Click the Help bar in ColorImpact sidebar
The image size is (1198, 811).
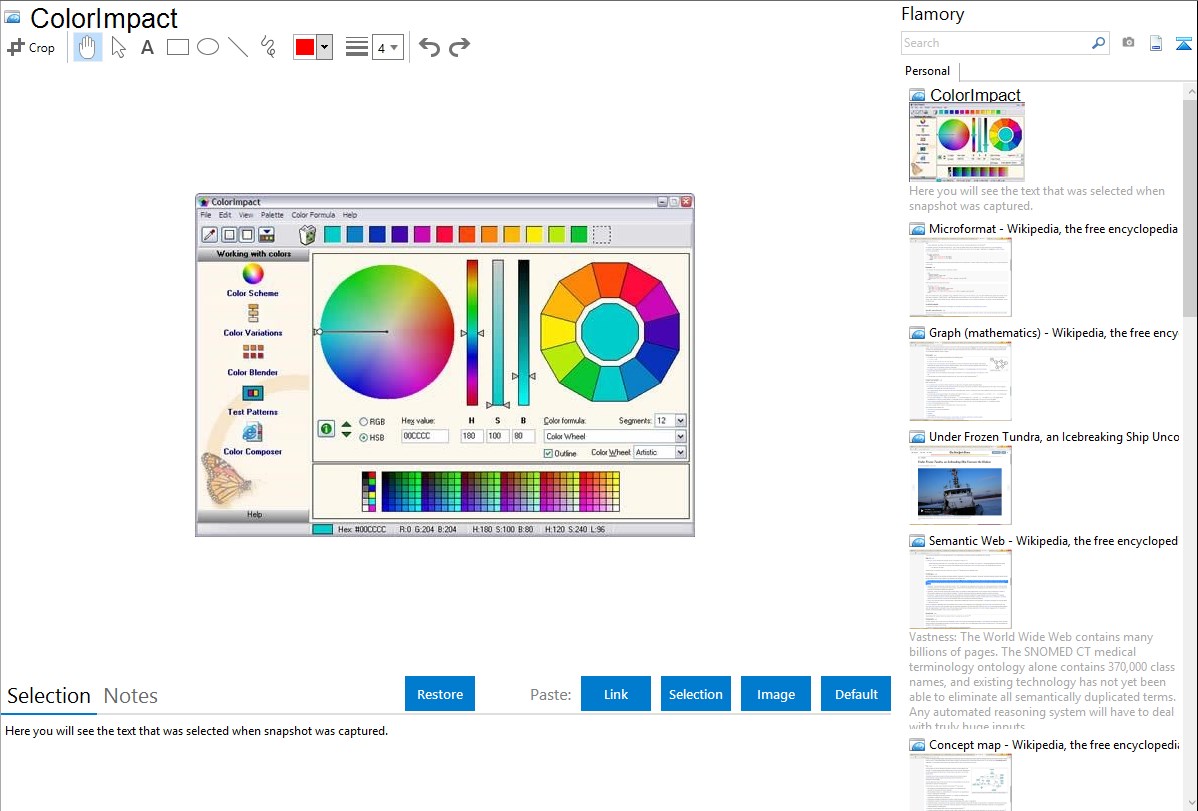[254, 514]
